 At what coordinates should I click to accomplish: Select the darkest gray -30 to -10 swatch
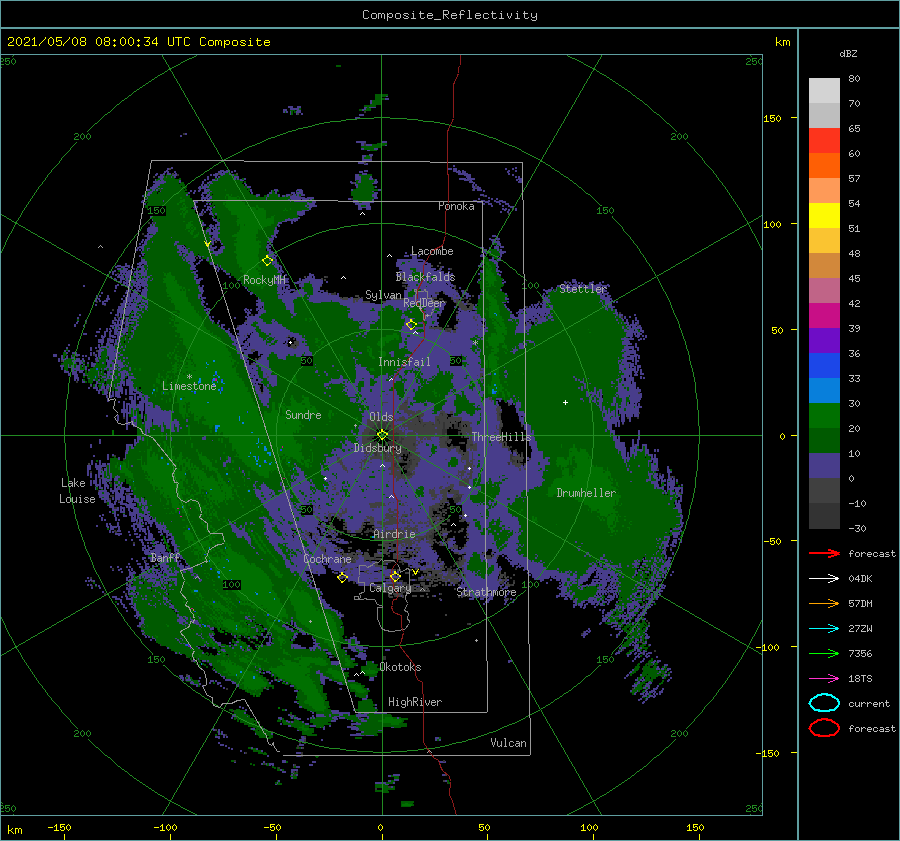click(x=824, y=516)
